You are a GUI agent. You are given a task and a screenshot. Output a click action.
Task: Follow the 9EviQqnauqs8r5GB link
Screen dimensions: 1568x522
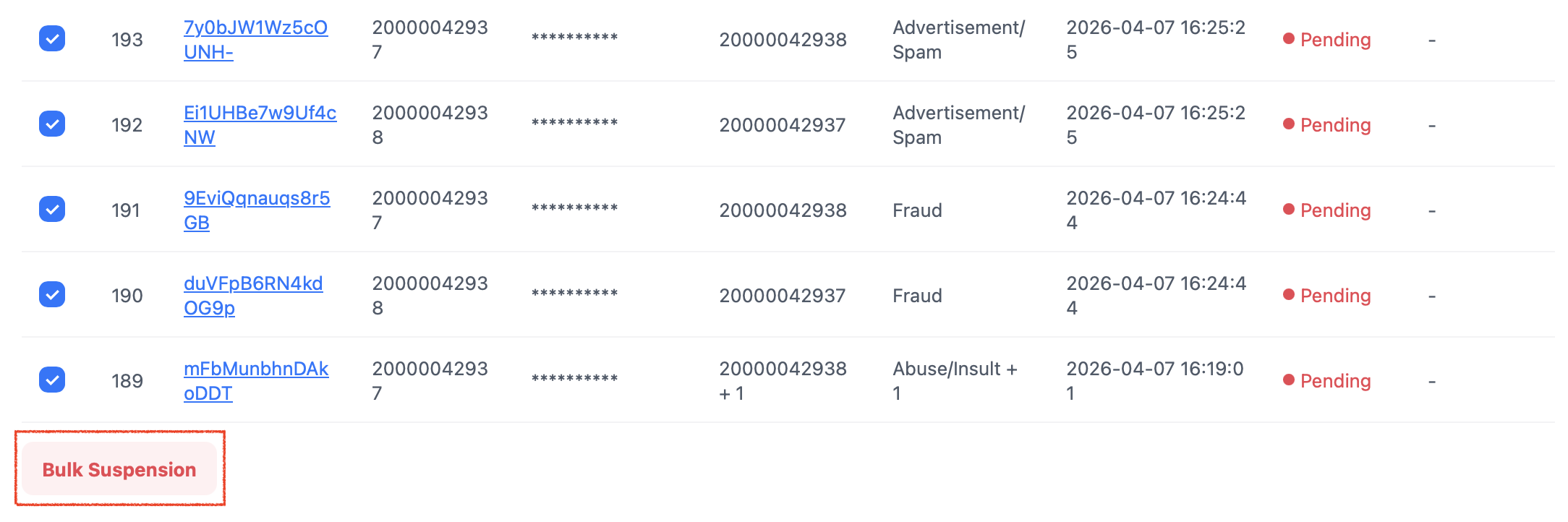(257, 200)
